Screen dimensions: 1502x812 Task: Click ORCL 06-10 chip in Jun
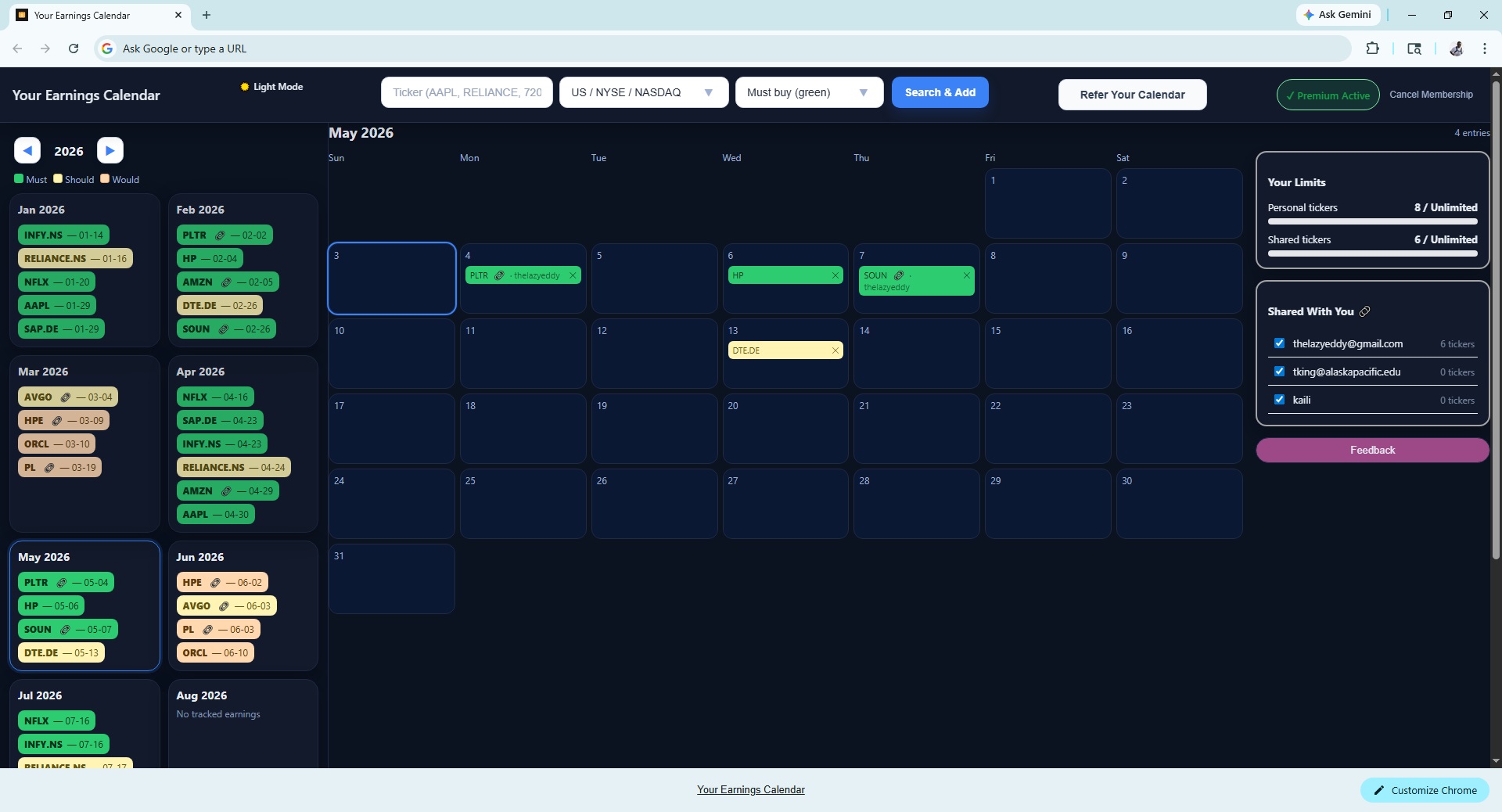215,652
